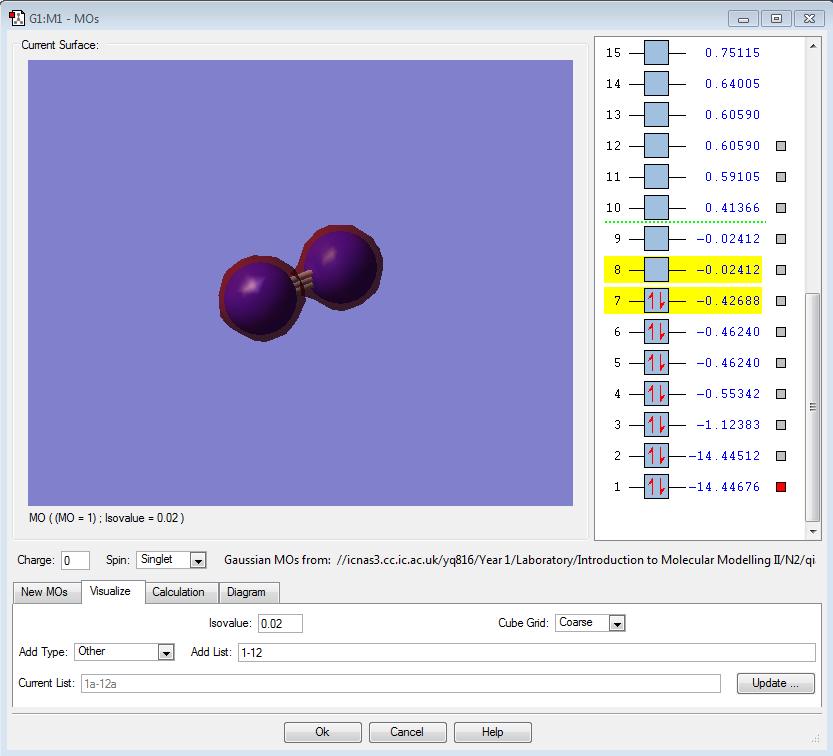Select the orbital box for MO 10
The image size is (833, 756).
(656, 208)
